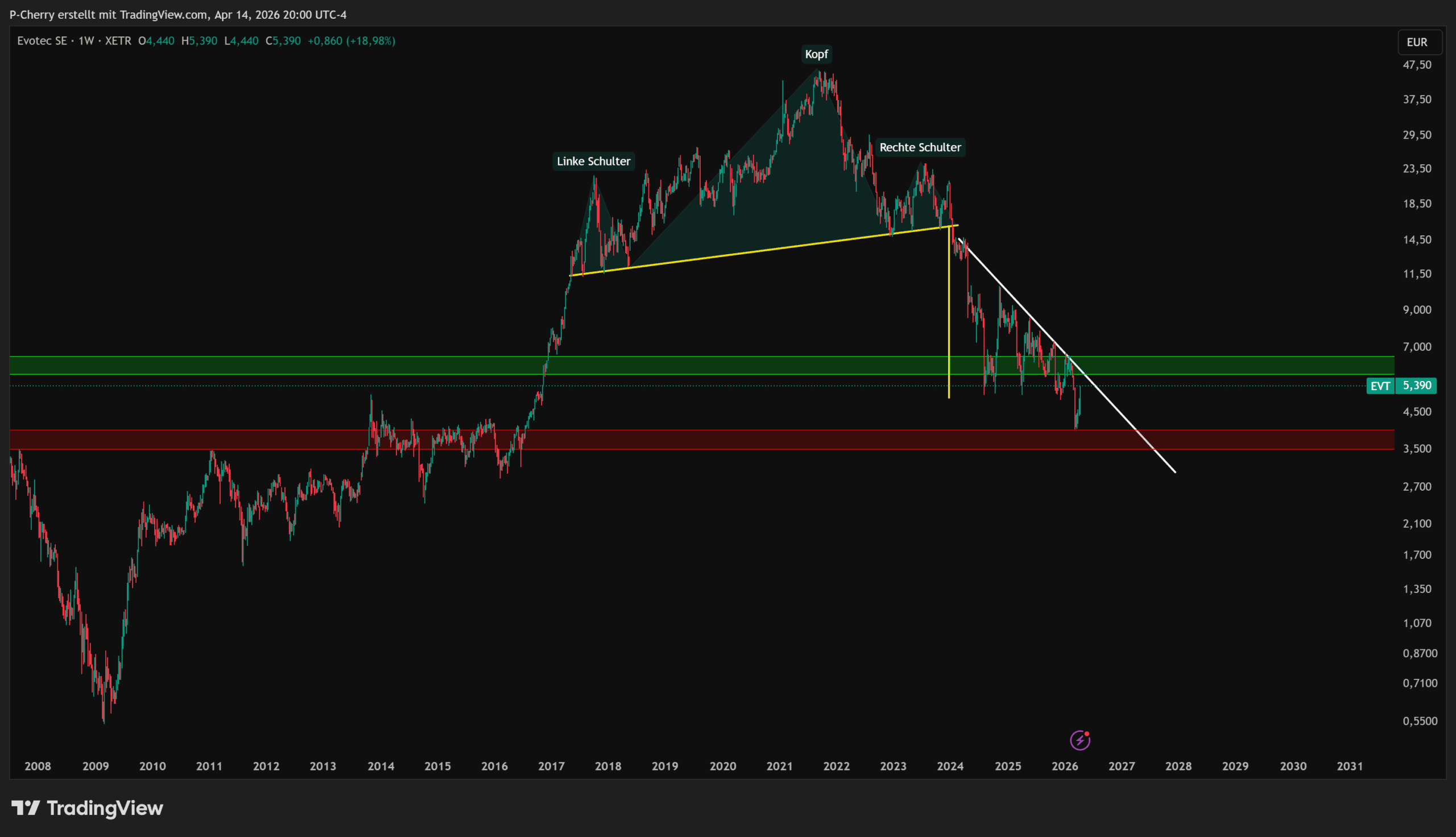Click the purple lightning event icon
Viewport: 1456px width, 837px height.
(x=1080, y=740)
